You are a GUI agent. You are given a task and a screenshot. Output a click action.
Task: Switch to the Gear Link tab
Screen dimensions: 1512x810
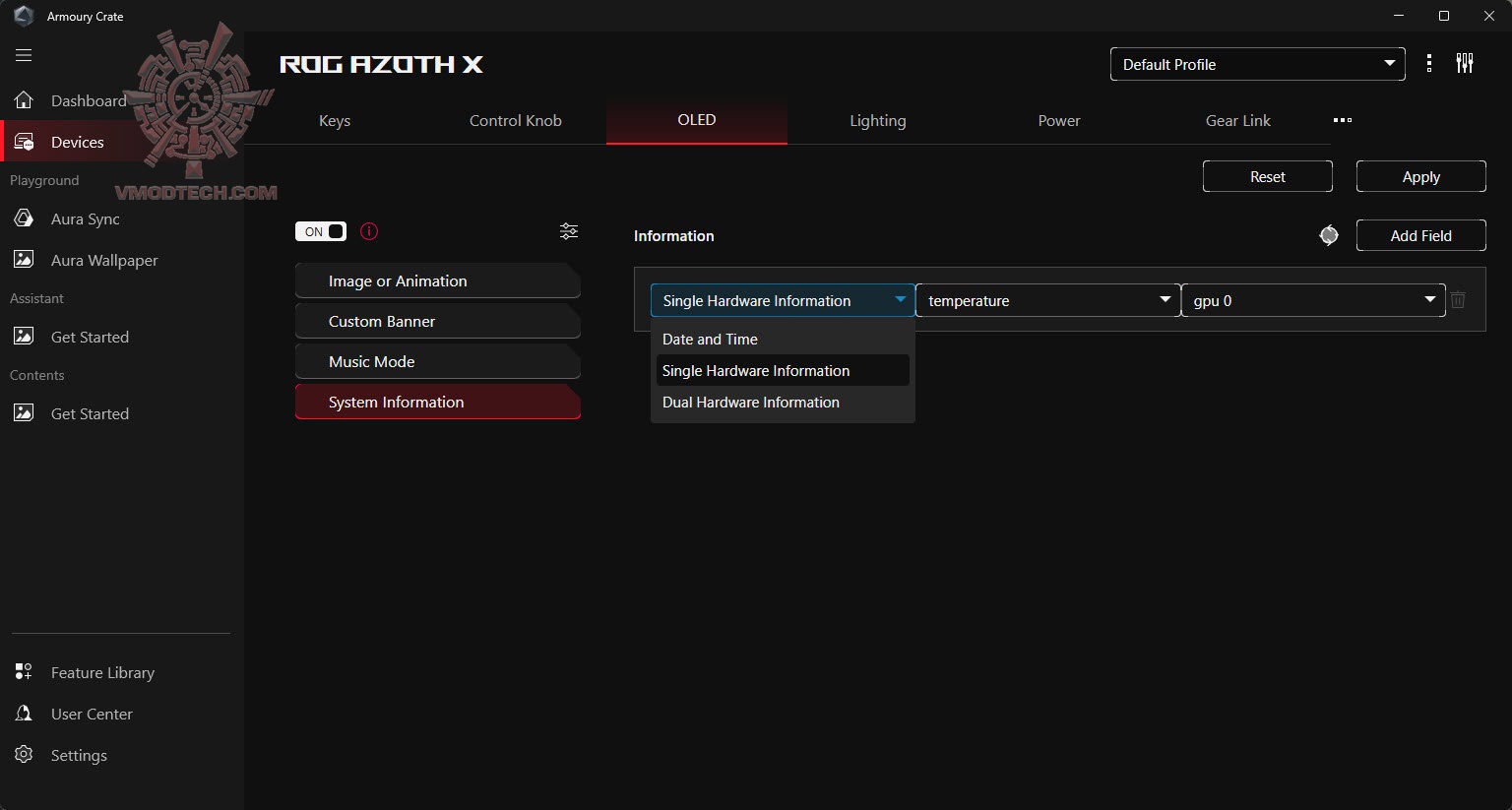(1238, 120)
